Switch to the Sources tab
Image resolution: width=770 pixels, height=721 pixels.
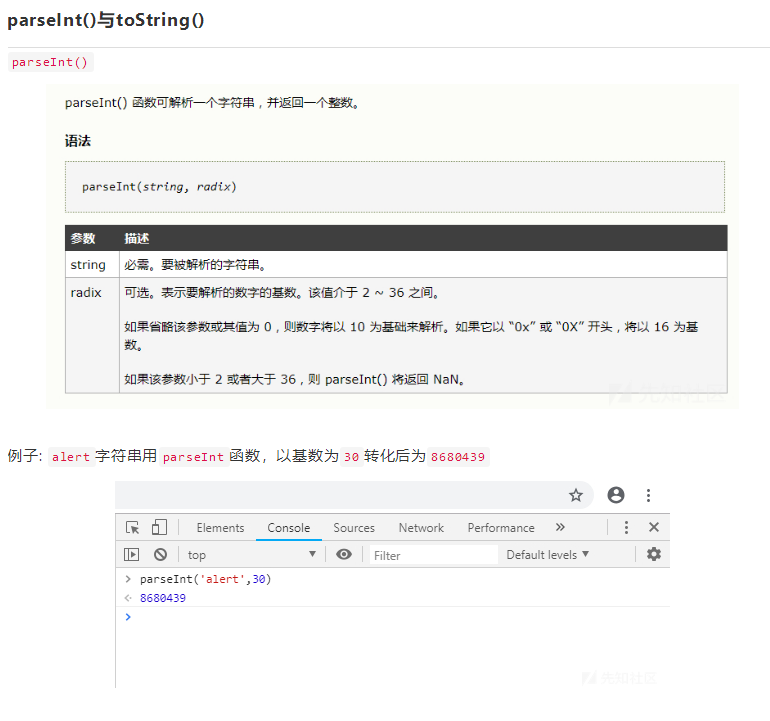coord(354,528)
